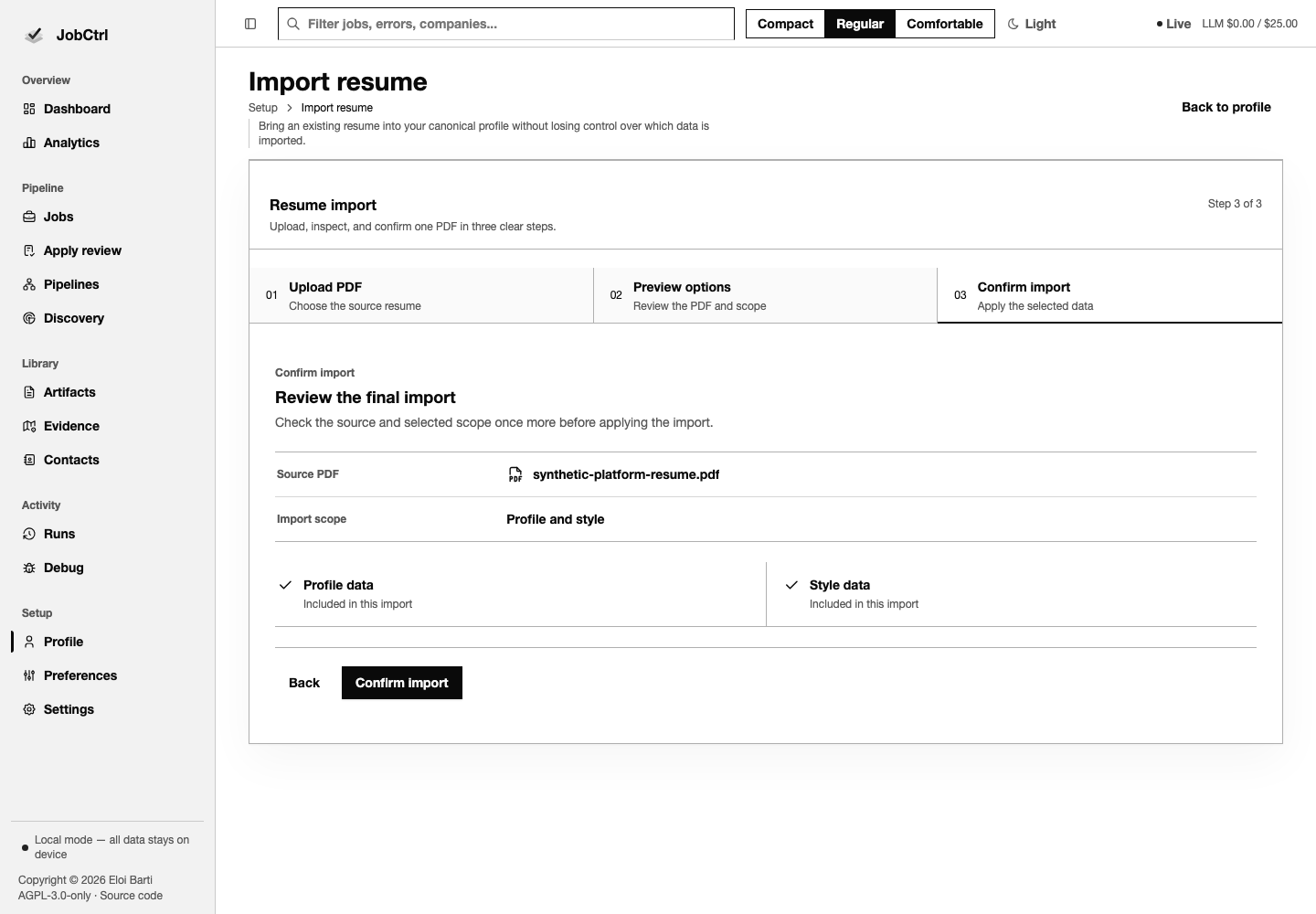Click the Evidence map icon
1316x914 pixels.
[x=29, y=426]
